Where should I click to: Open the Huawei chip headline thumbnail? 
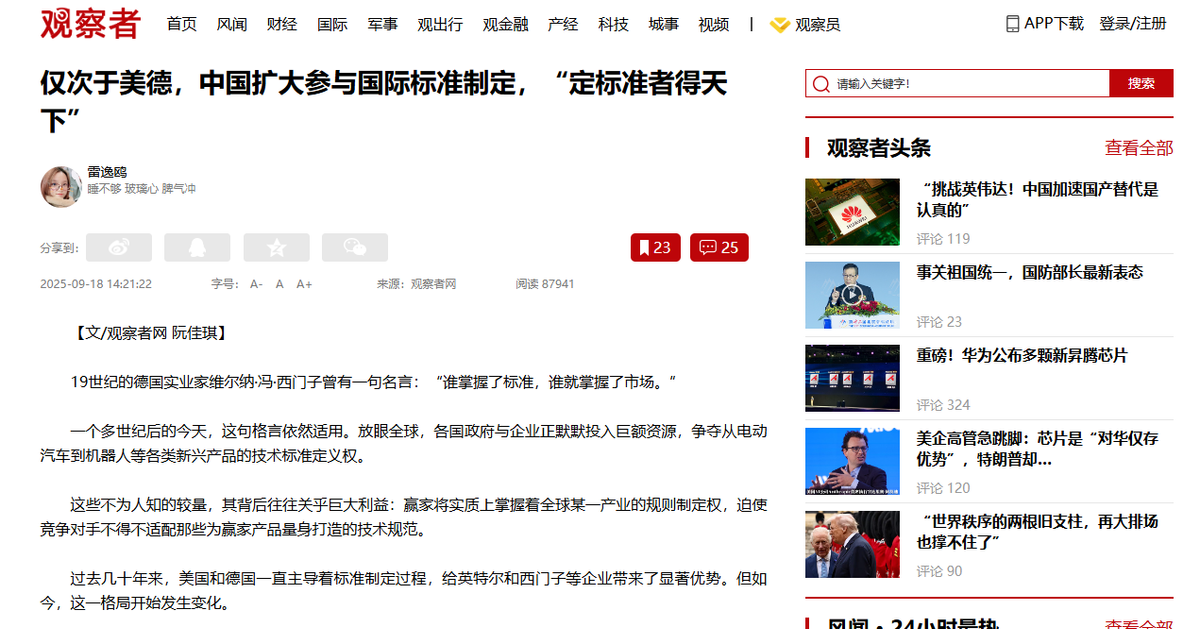point(852,212)
